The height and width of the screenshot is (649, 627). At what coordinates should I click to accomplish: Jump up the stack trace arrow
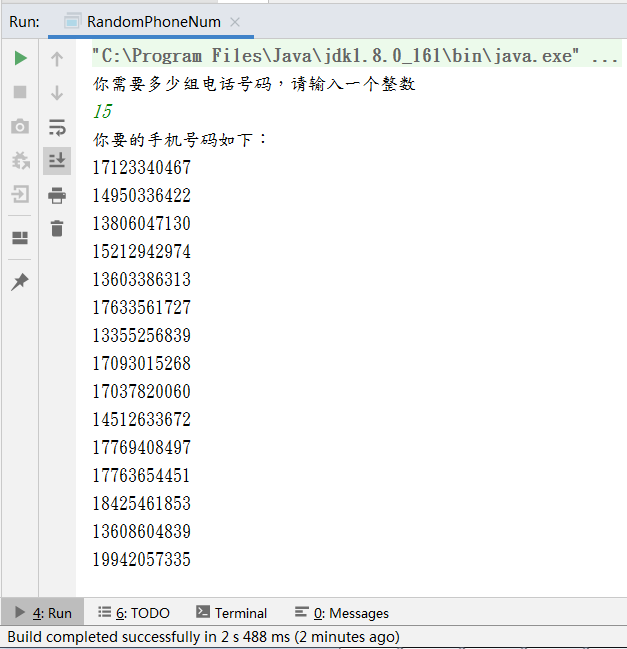(x=57, y=59)
